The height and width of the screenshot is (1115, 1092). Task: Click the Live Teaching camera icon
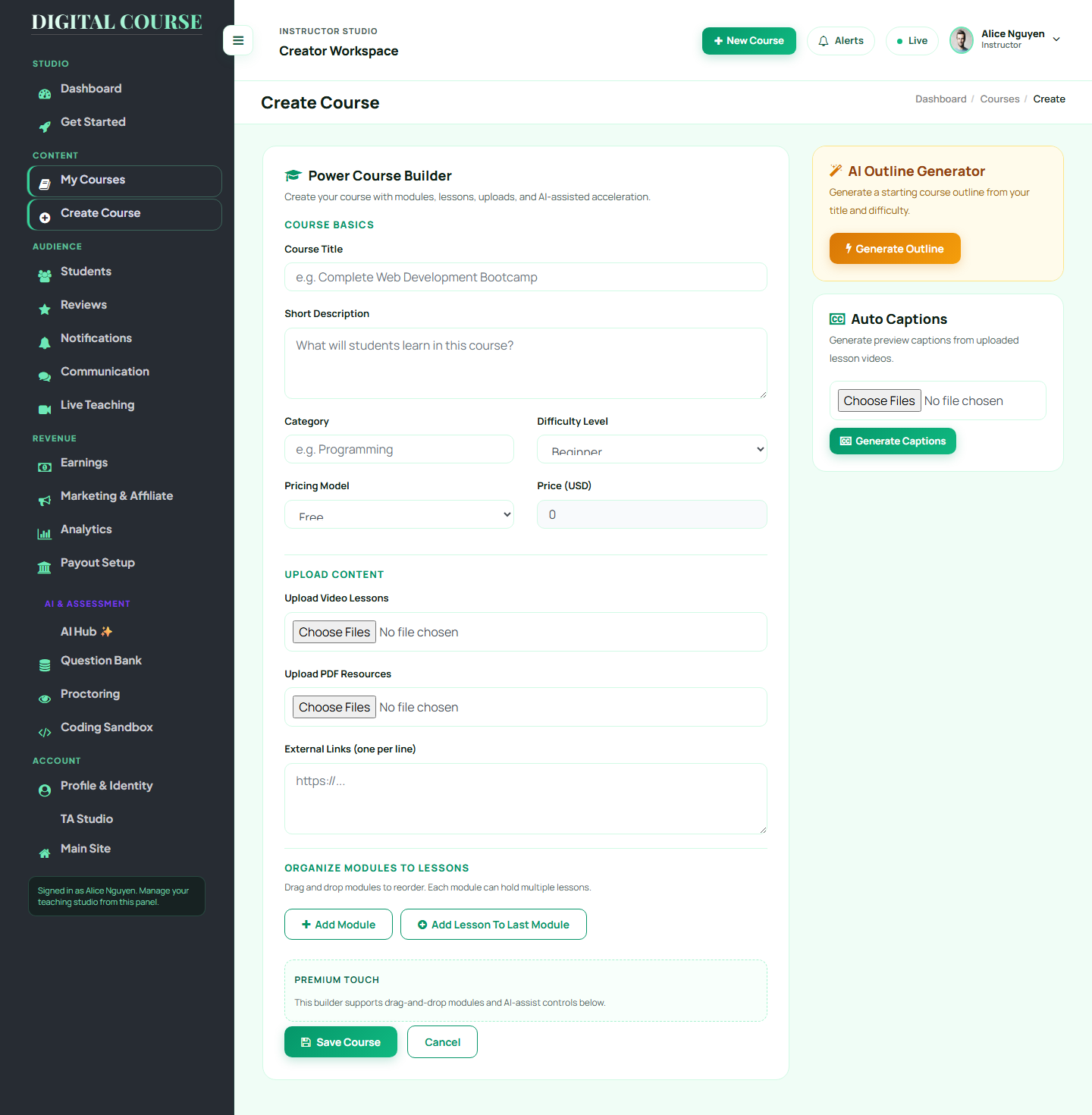[45, 410]
